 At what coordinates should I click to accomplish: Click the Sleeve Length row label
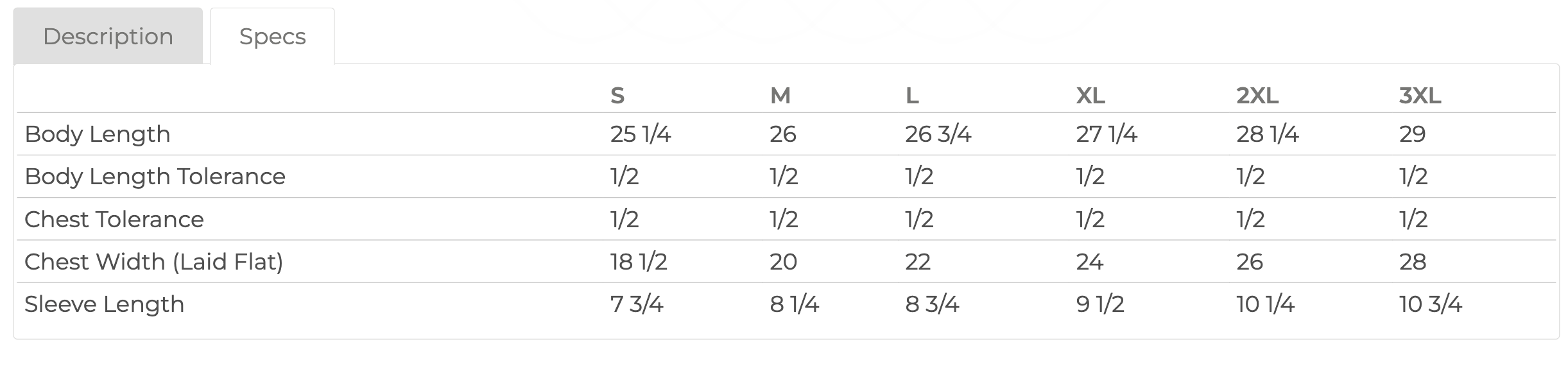(104, 304)
